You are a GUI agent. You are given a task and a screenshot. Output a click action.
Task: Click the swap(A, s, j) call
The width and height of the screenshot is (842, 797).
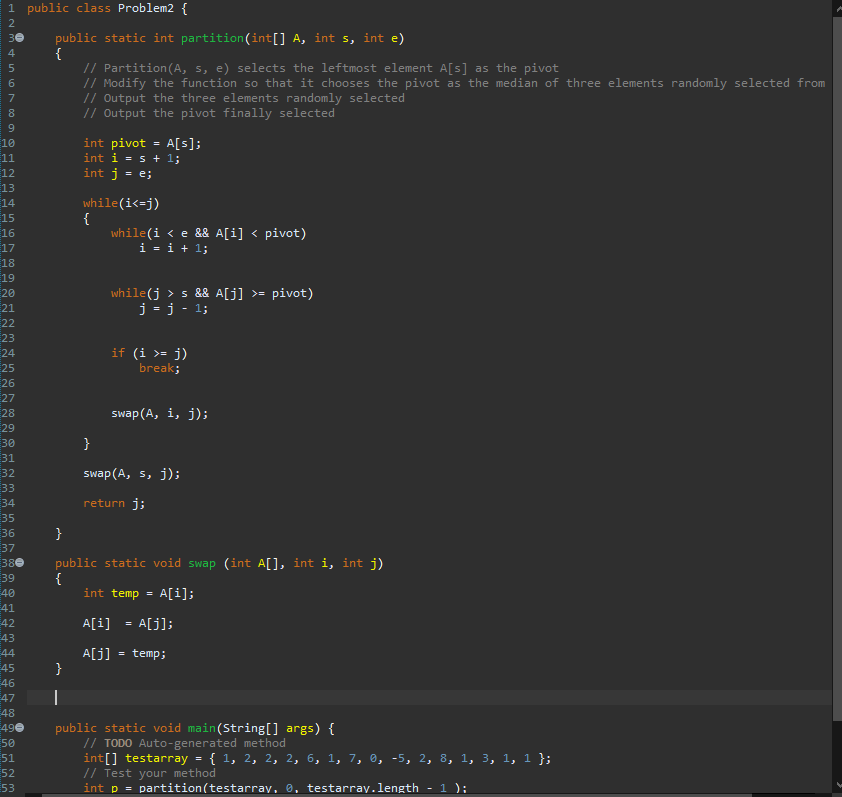point(131,472)
